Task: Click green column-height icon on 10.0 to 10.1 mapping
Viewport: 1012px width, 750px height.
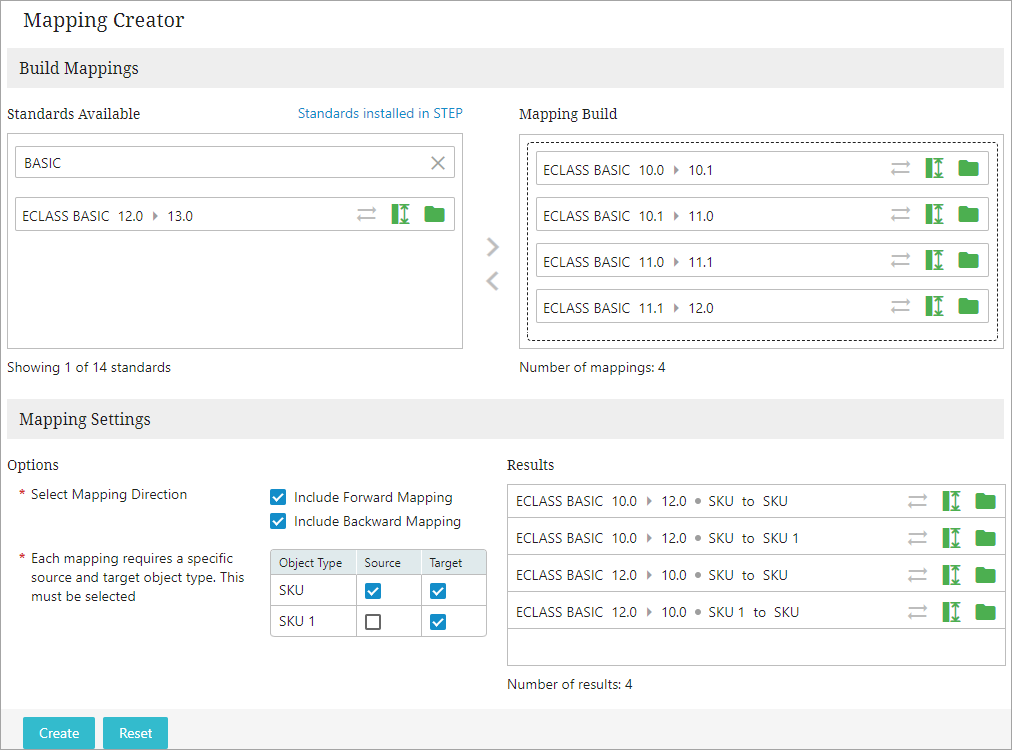Action: tap(935, 168)
